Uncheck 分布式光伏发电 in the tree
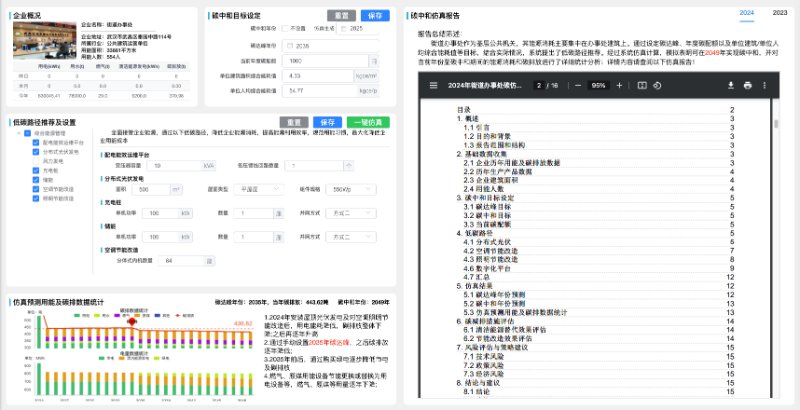This screenshot has width=800, height=410. 36,152
